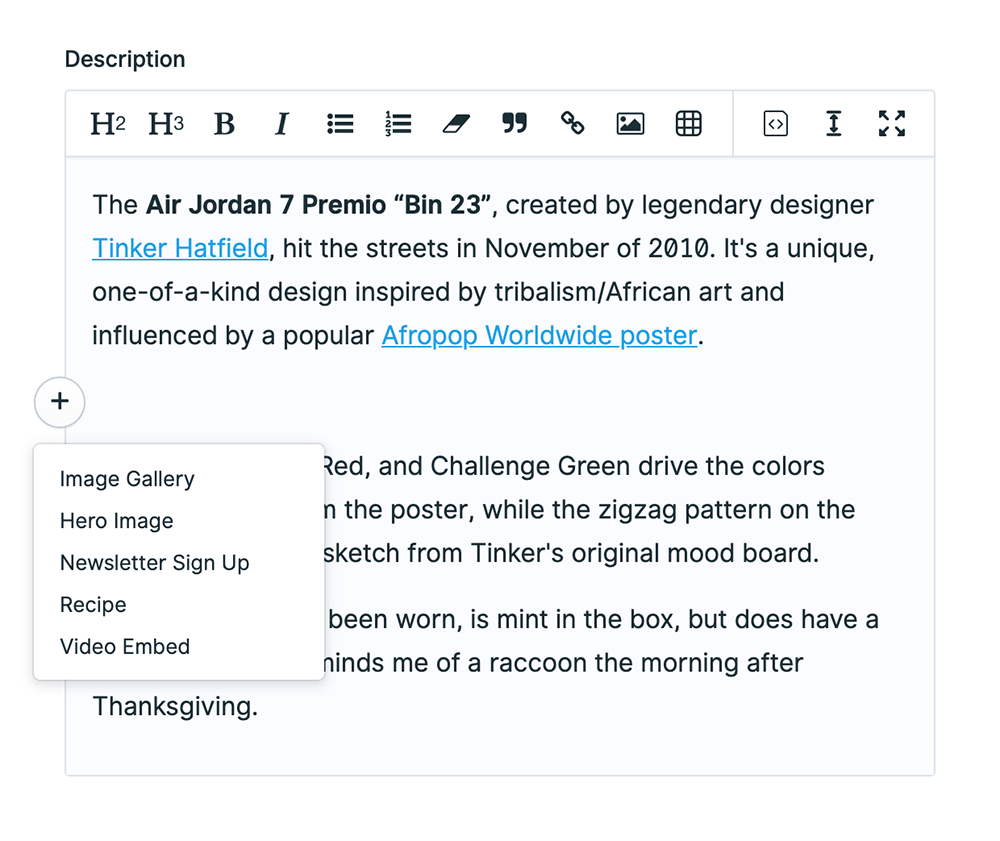
Task: Click the monospaced year "2010"
Action: click(678, 249)
